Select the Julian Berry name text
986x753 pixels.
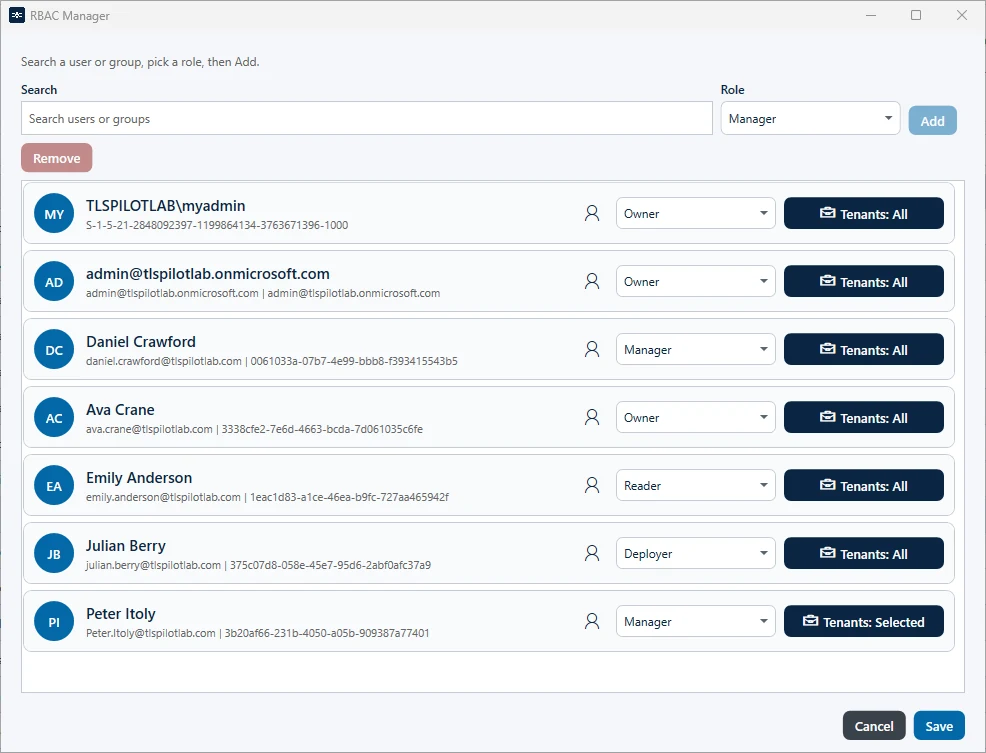tap(126, 545)
